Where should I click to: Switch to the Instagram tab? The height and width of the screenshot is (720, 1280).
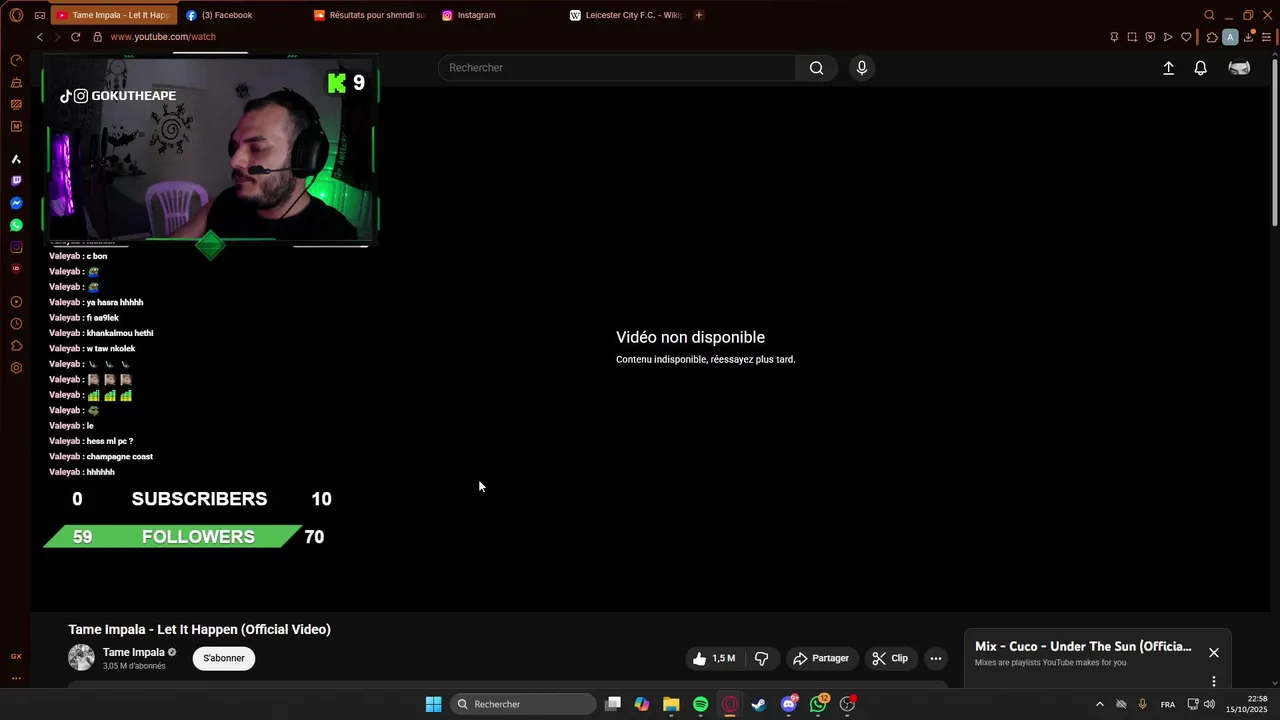click(x=497, y=15)
